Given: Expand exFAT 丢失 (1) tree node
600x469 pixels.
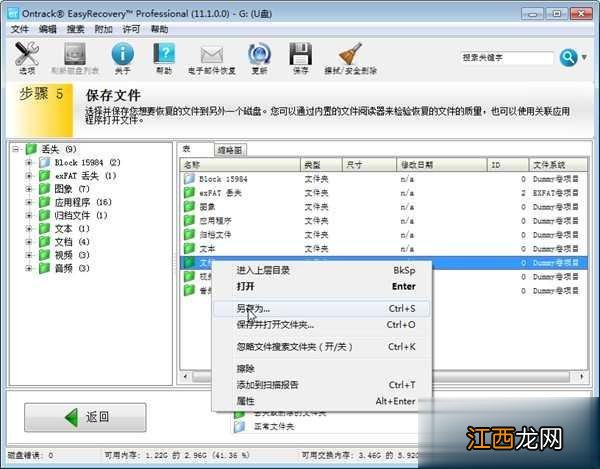Looking at the screenshot, I should (x=28, y=176).
